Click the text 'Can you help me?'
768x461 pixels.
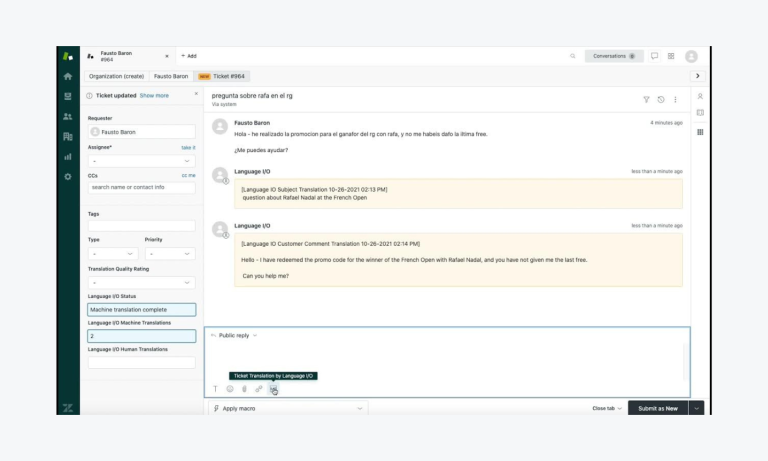(x=265, y=276)
